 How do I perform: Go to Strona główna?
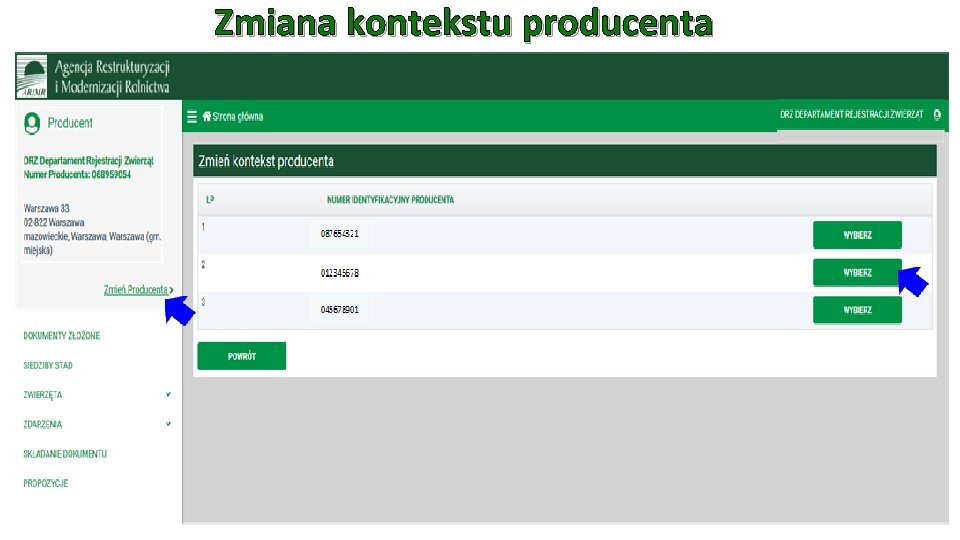238,116
